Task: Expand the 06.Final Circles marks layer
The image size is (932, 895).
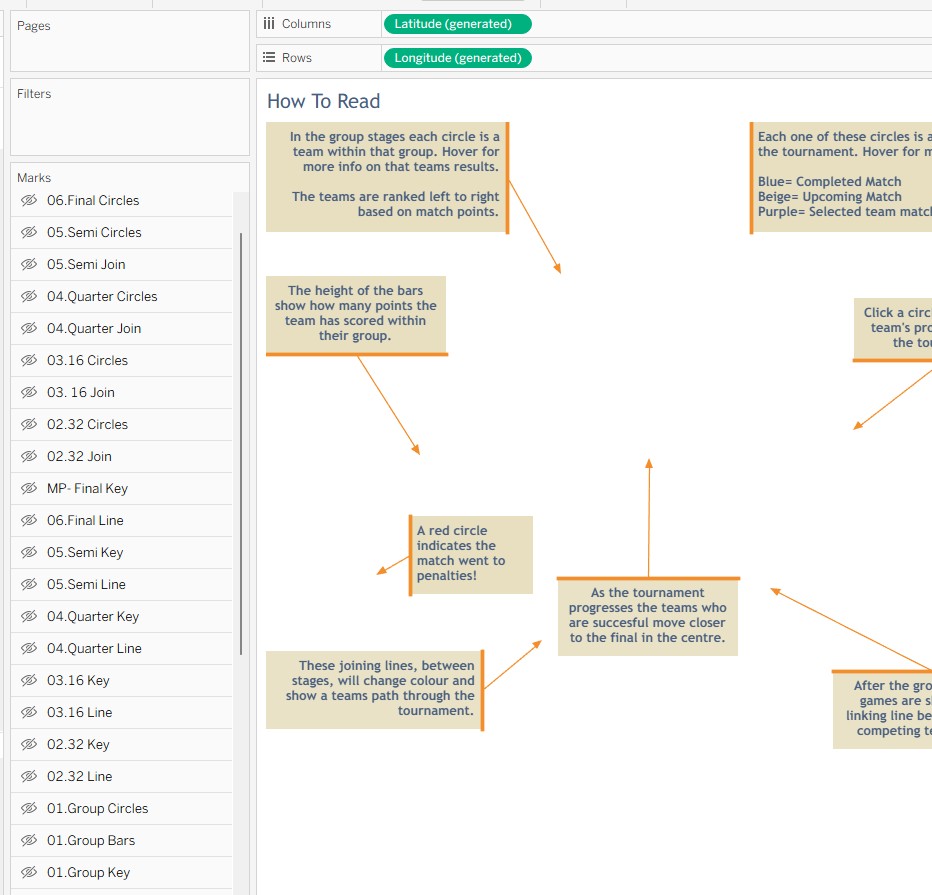Action: 121,200
